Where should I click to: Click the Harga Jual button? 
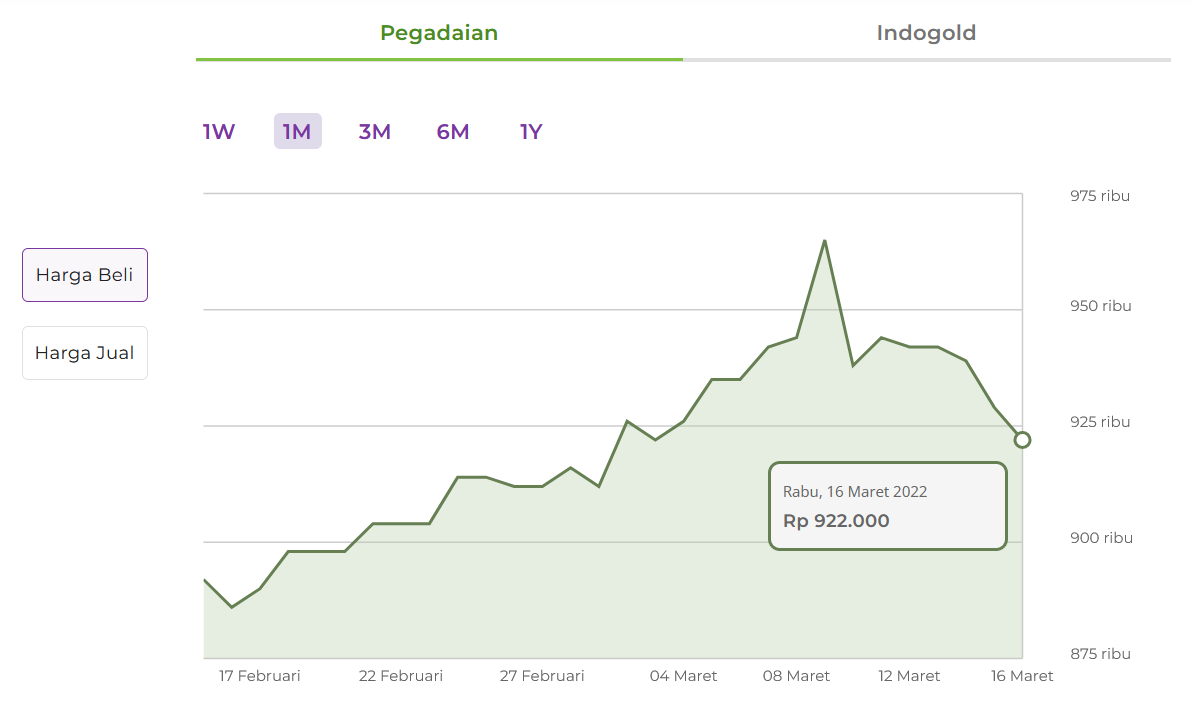click(85, 353)
